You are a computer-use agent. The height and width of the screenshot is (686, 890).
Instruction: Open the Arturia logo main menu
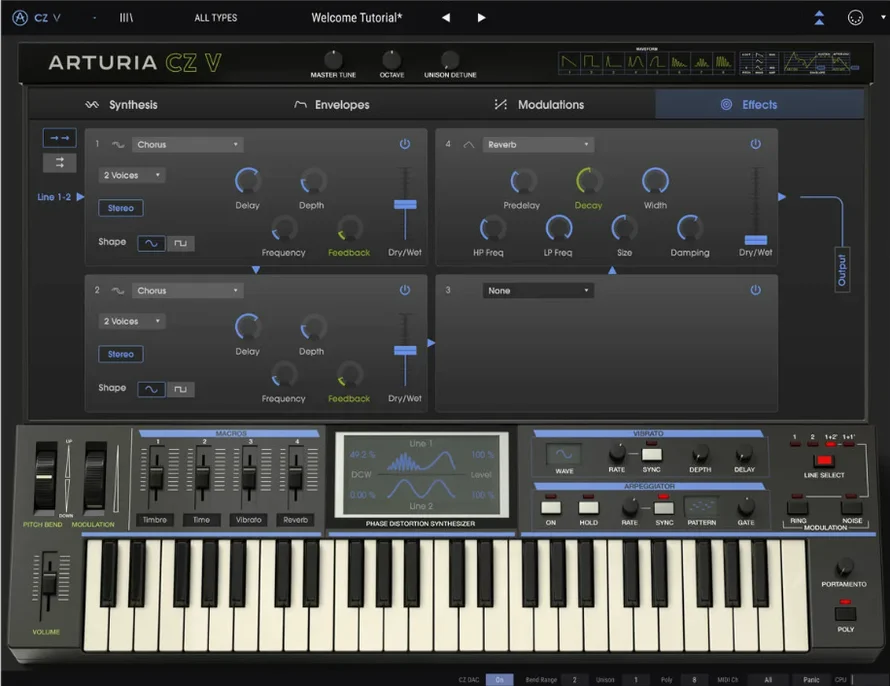(20, 18)
